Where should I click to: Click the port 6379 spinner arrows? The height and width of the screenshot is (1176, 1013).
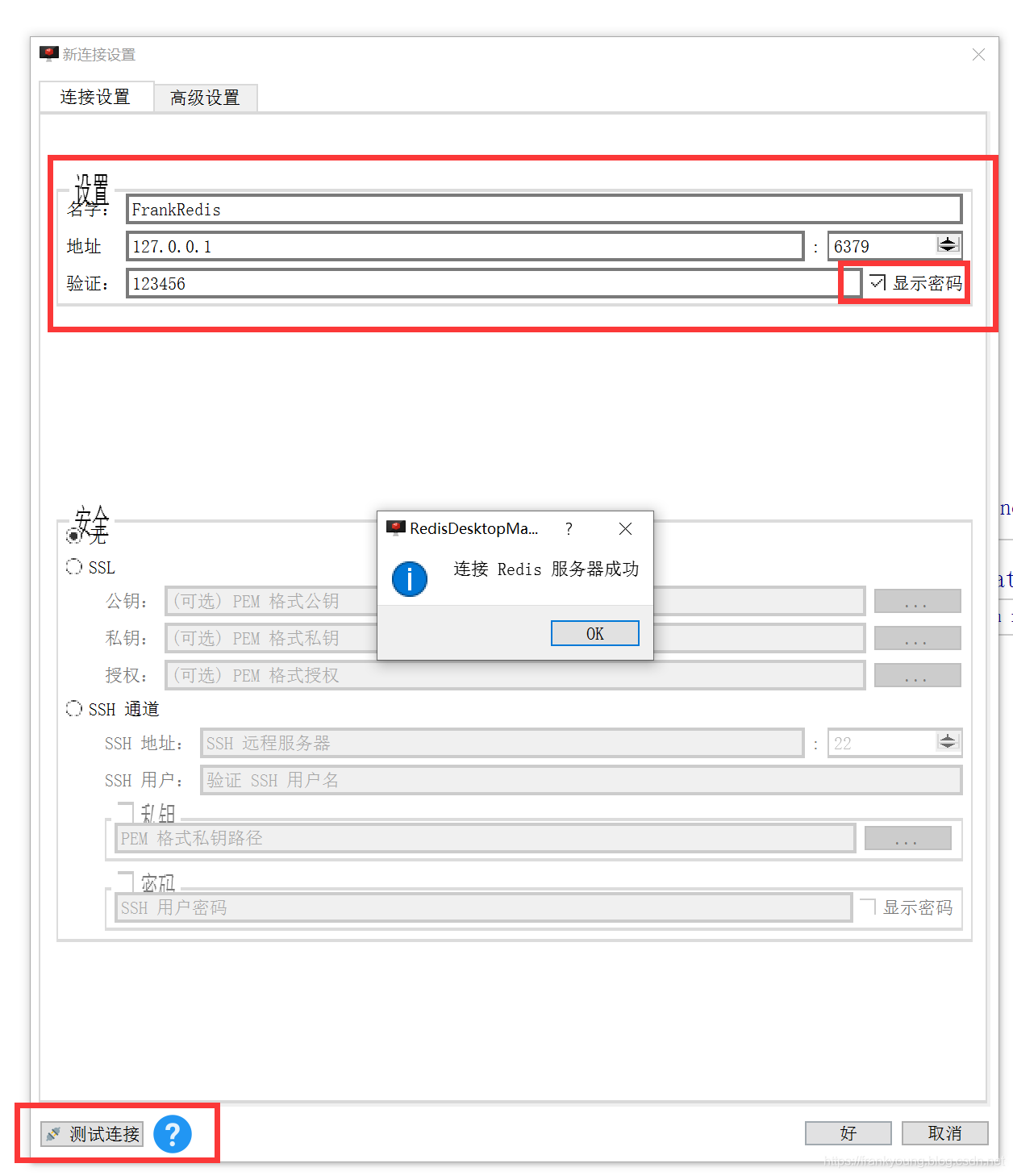948,244
